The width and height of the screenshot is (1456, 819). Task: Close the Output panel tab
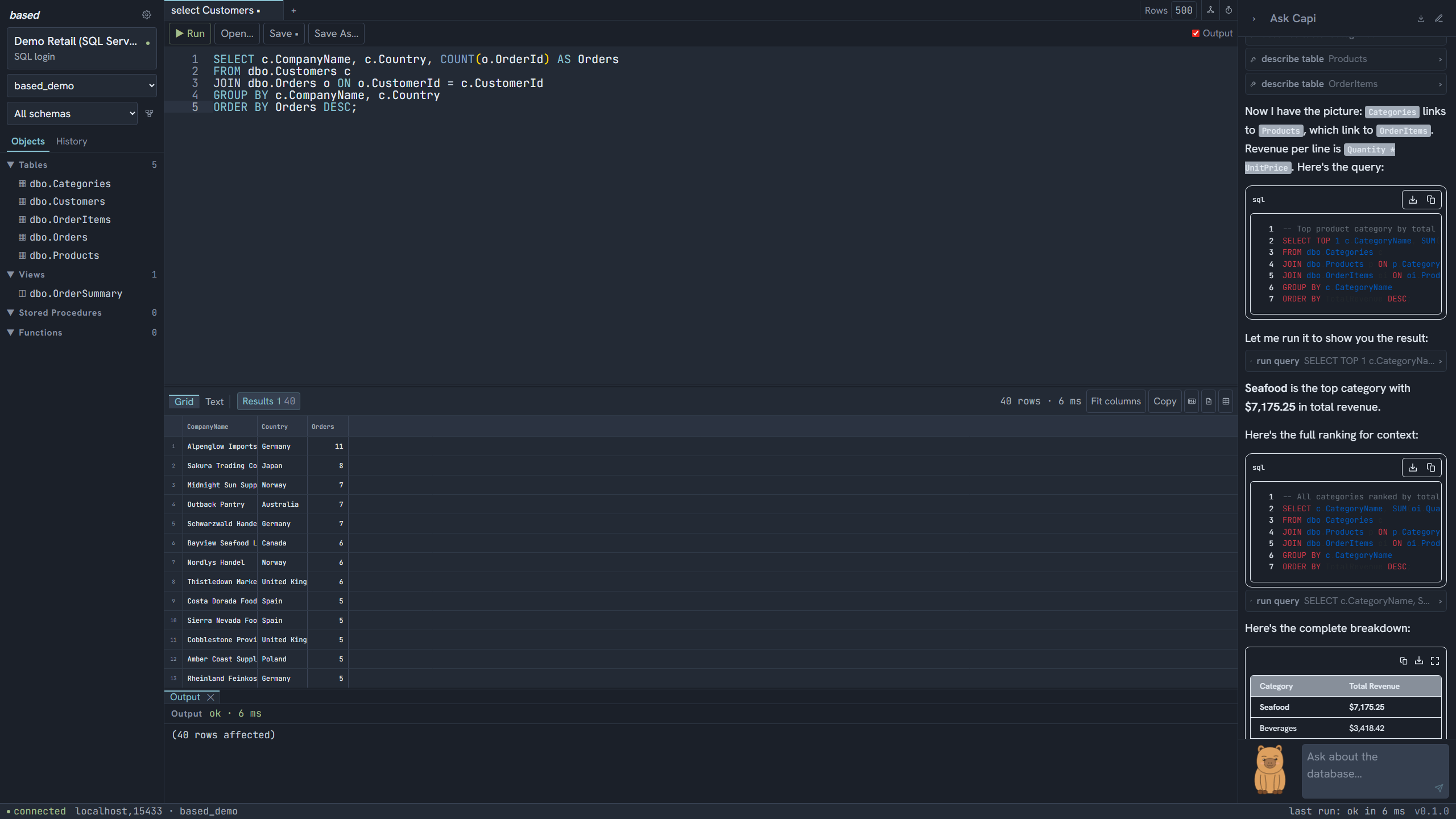tap(210, 697)
